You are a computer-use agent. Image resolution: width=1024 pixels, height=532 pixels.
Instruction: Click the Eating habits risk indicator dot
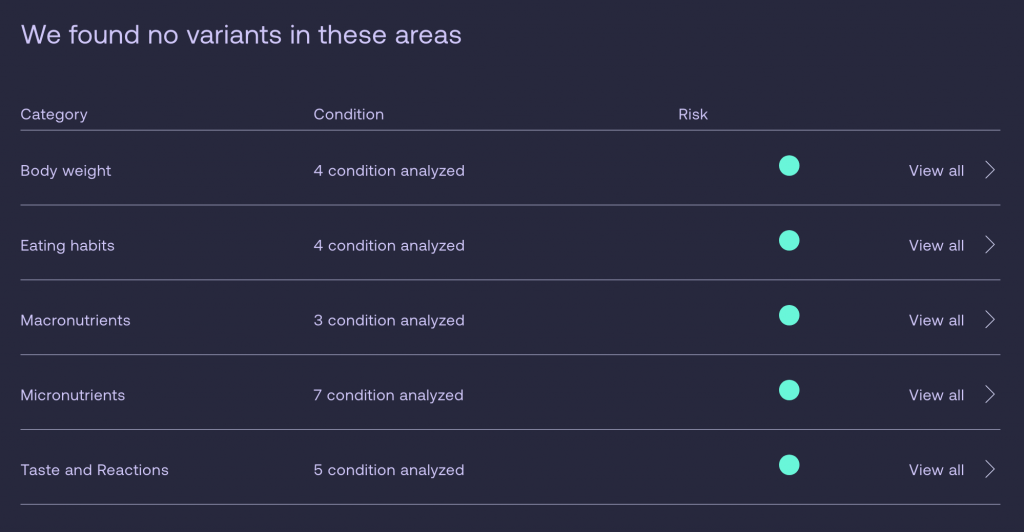click(x=789, y=240)
